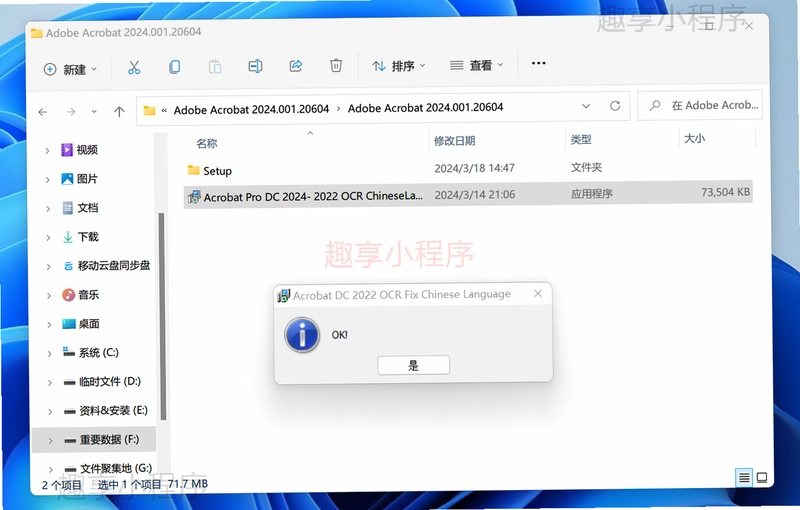This screenshot has width=800, height=510.
Task: Click the Paste clipboard icon
Action: [215, 67]
